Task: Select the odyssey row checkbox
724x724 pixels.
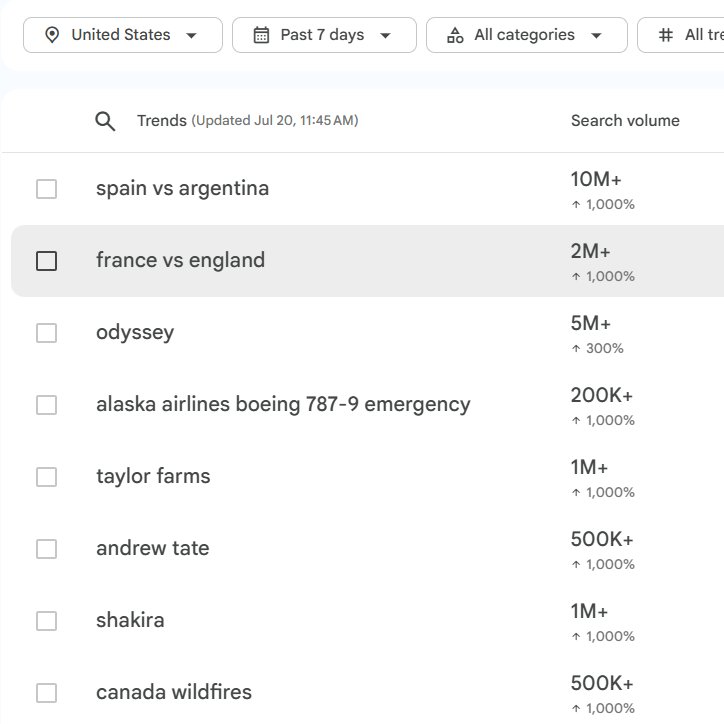Action: 47,333
